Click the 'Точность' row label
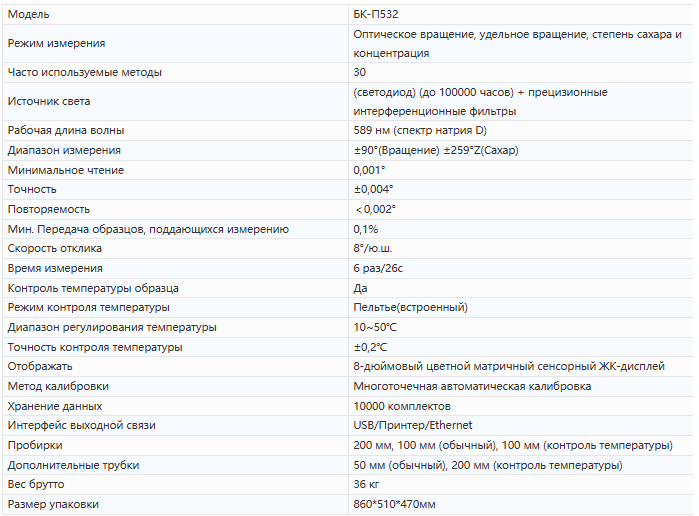 [x=32, y=190]
